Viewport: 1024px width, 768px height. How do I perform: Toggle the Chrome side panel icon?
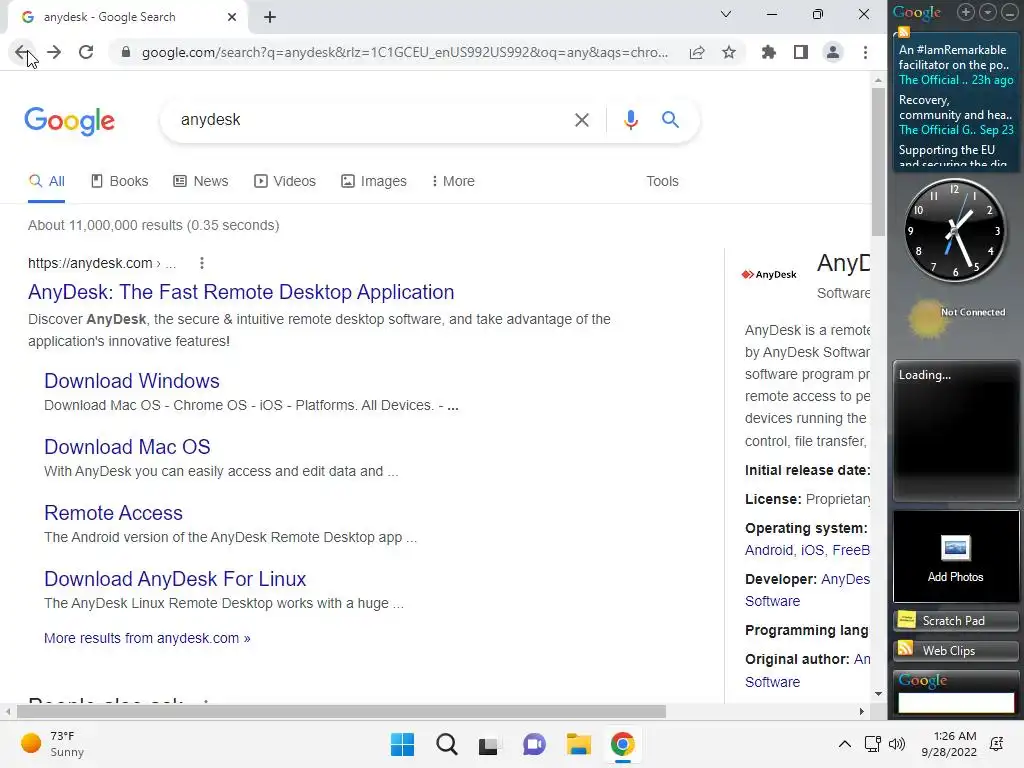coord(801,52)
